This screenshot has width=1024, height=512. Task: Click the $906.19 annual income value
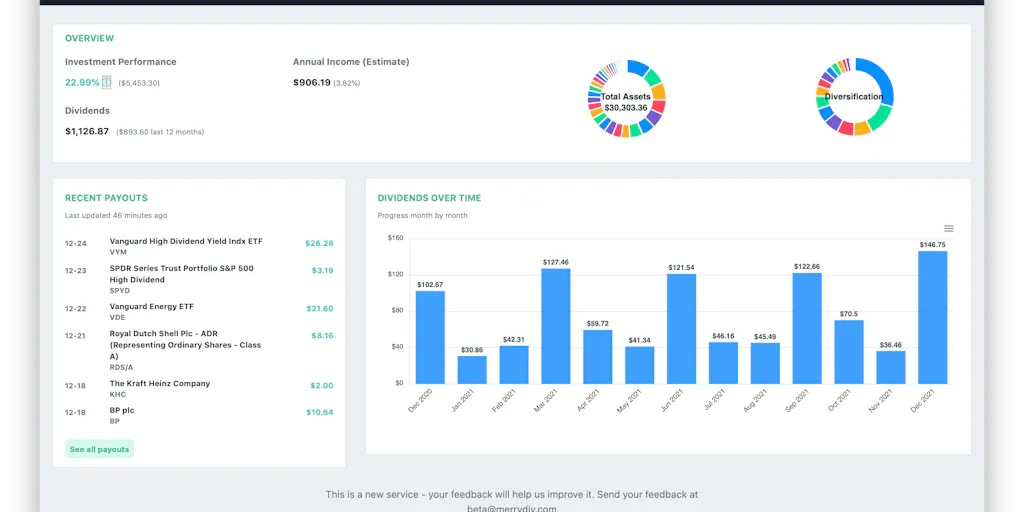click(x=312, y=82)
